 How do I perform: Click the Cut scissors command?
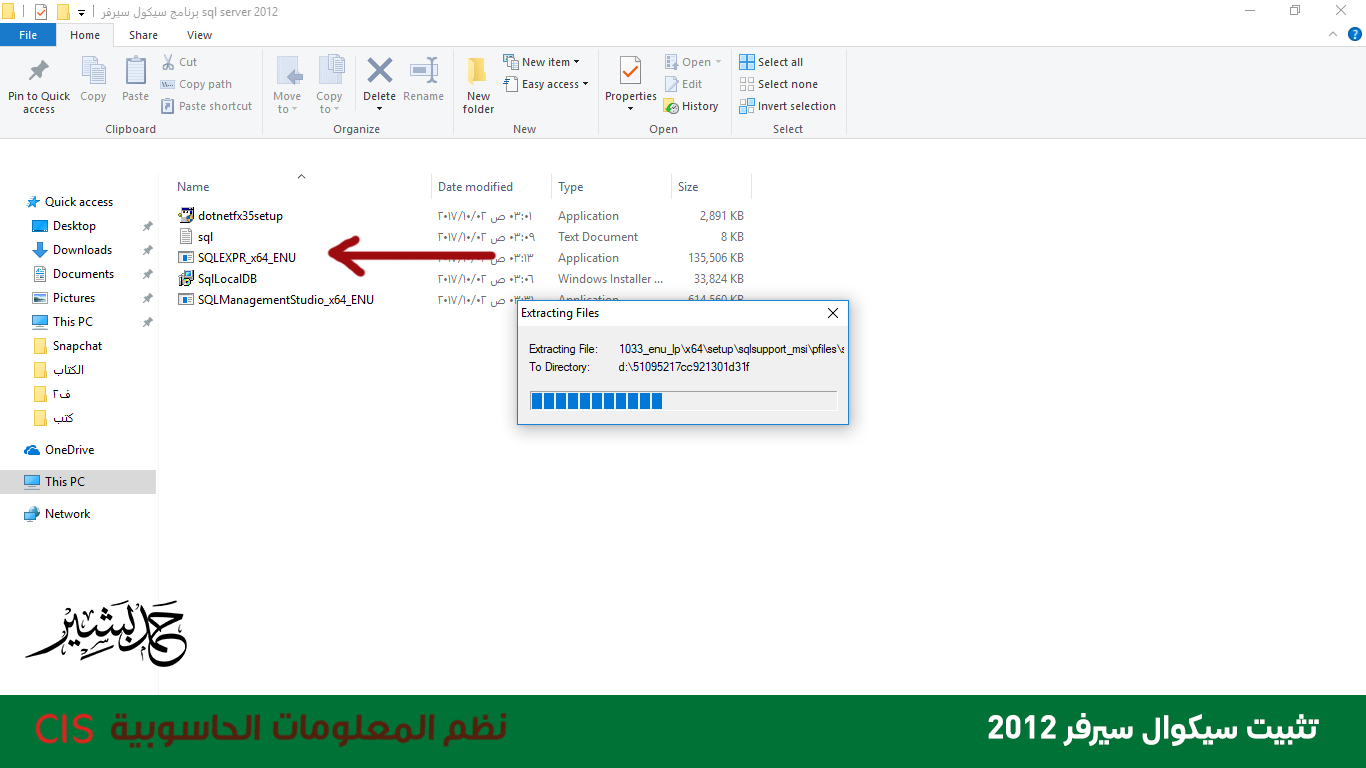point(179,62)
